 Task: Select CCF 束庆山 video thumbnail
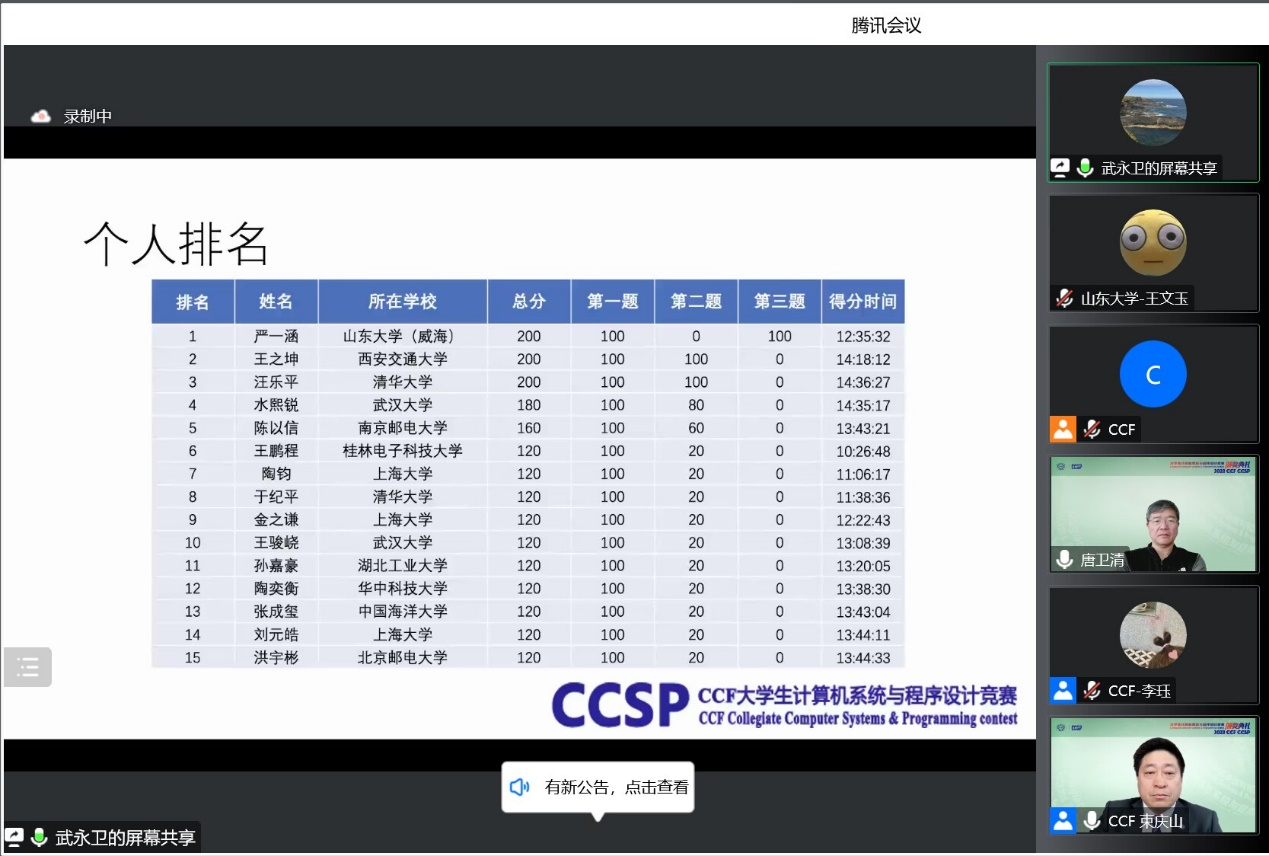click(1153, 775)
